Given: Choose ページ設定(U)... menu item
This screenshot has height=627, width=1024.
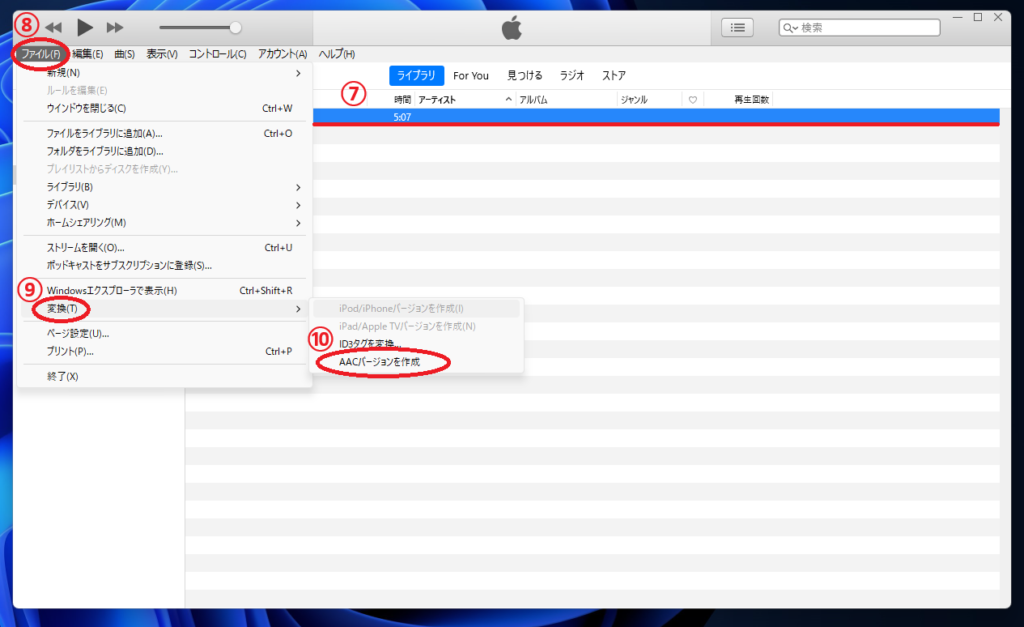Looking at the screenshot, I should click(x=164, y=333).
